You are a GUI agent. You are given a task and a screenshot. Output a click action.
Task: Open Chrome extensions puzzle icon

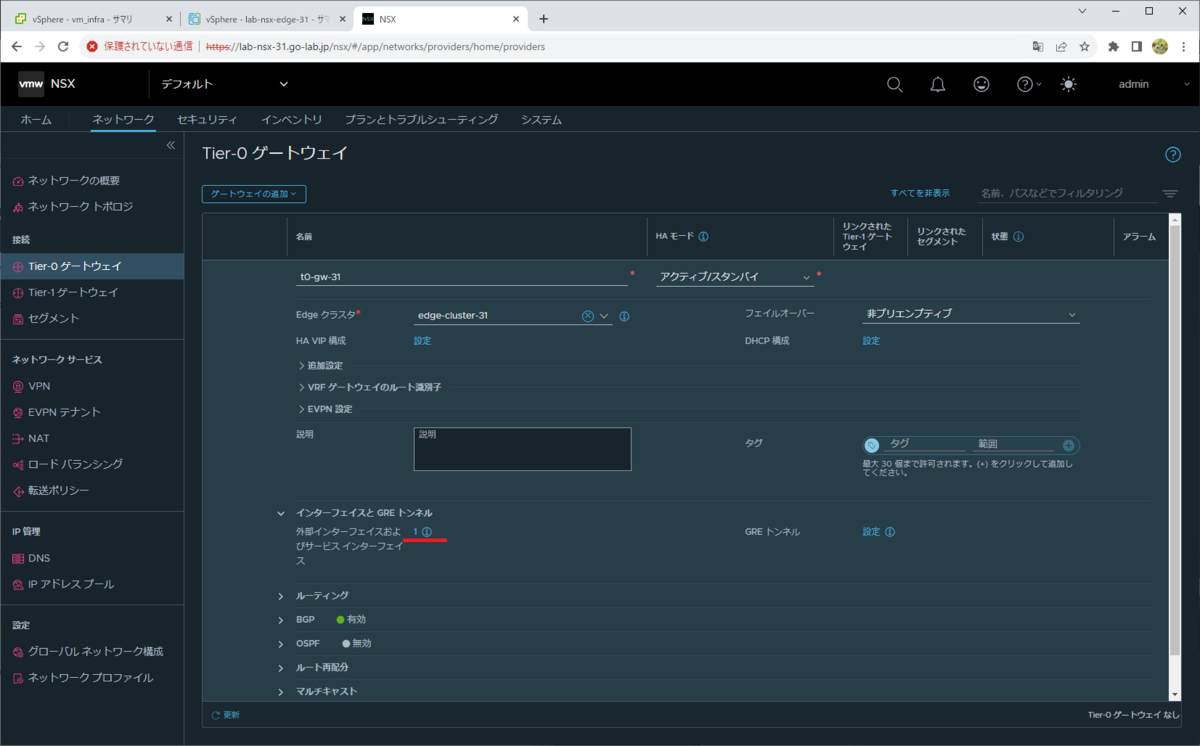point(1113,46)
